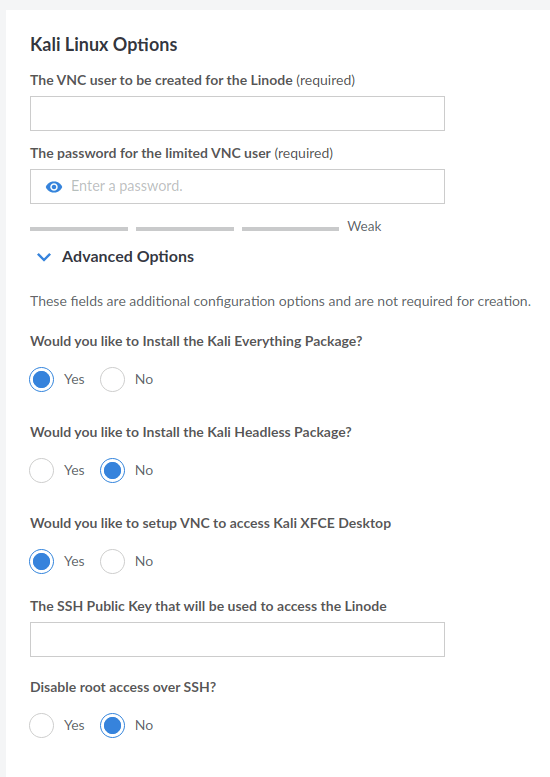Click the Weak password strength label

click(364, 226)
